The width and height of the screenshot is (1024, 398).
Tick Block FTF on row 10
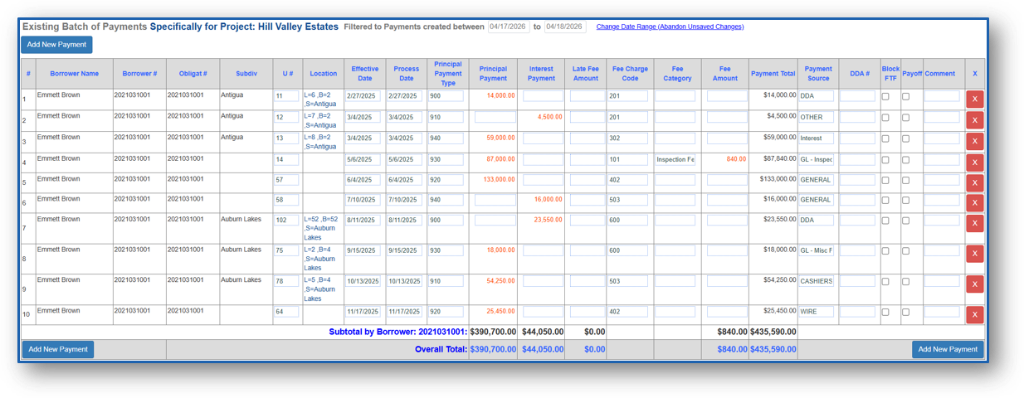[886, 312]
